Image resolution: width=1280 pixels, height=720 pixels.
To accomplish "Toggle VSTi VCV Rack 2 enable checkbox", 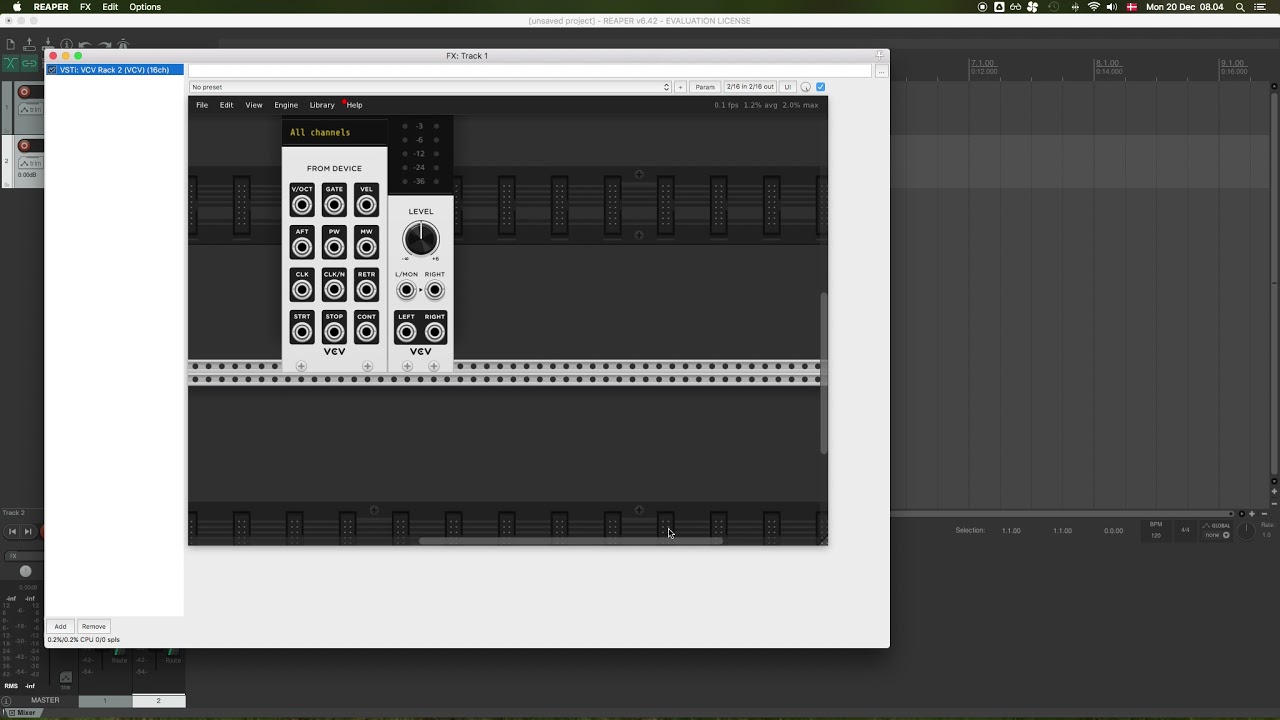I will (53, 70).
